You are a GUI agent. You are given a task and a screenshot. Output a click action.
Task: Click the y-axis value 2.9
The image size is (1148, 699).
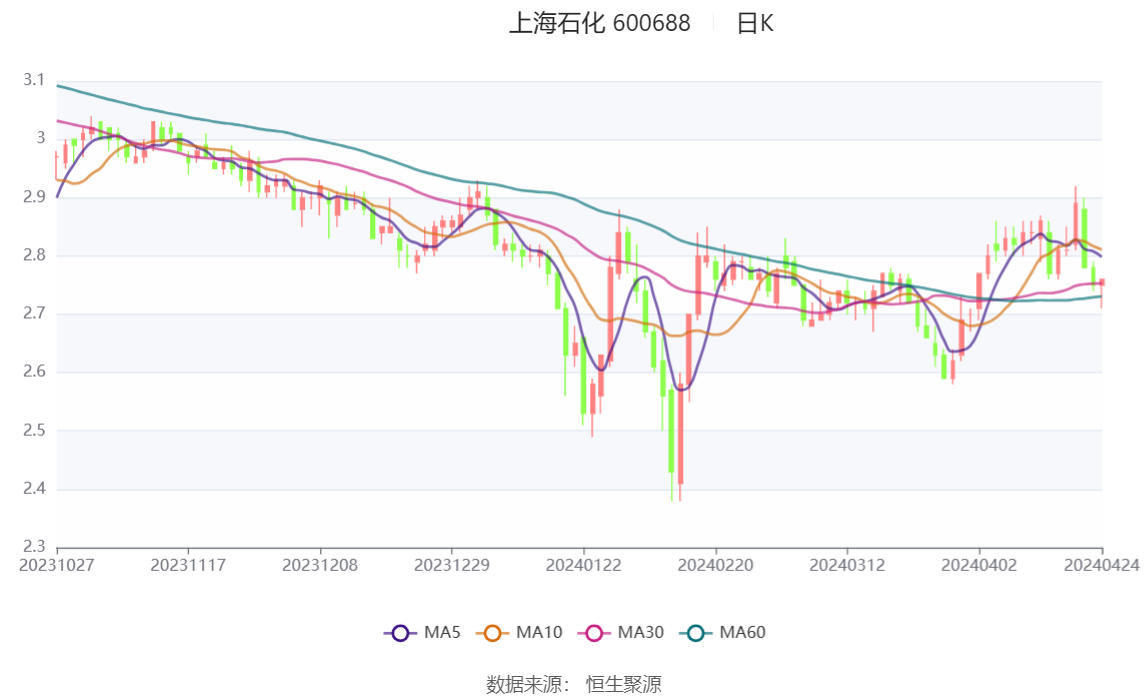click(34, 196)
